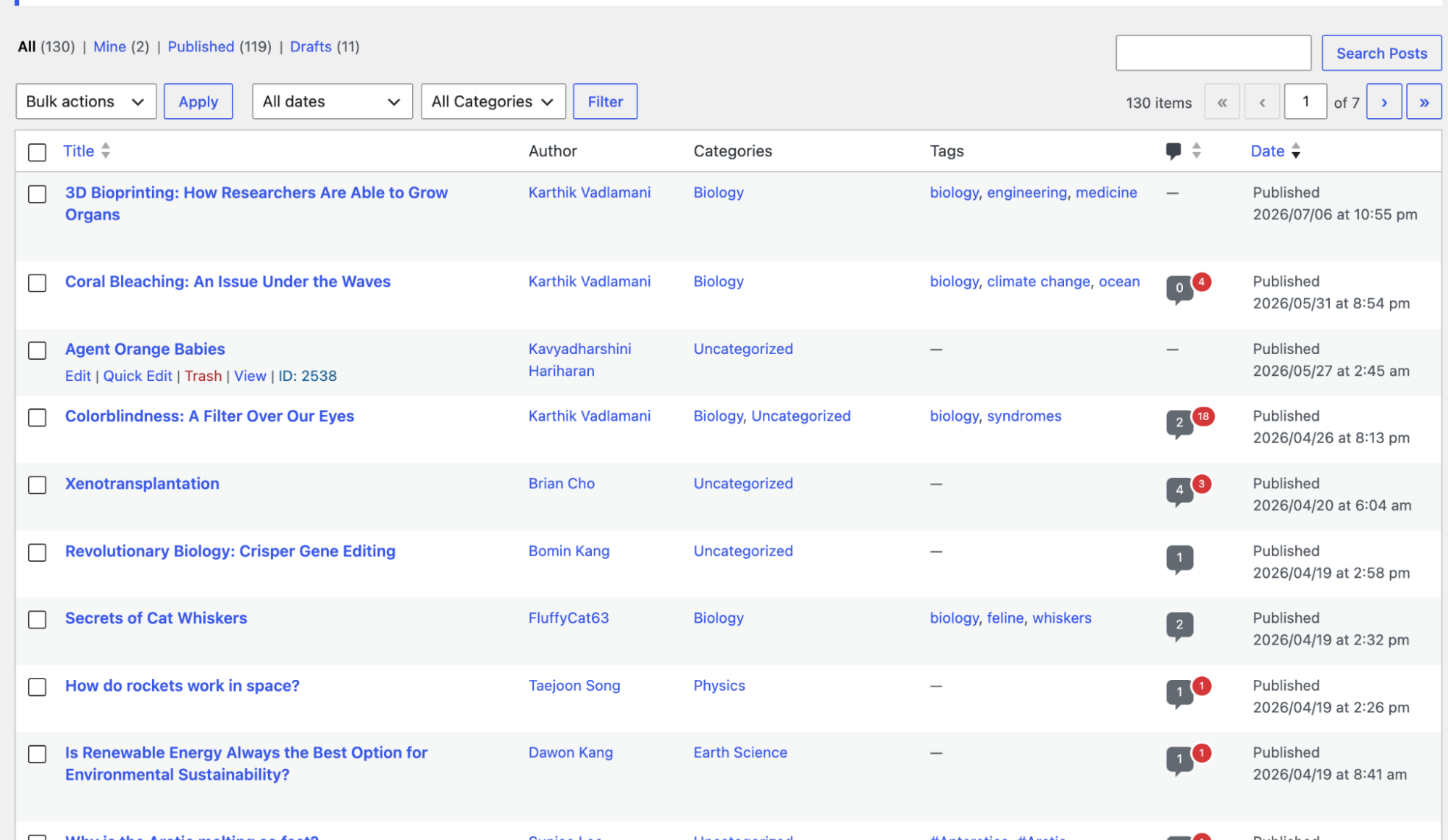This screenshot has width=1448, height=840.
Task: Move Agent Orange Babies to Trash
Action: [203, 376]
